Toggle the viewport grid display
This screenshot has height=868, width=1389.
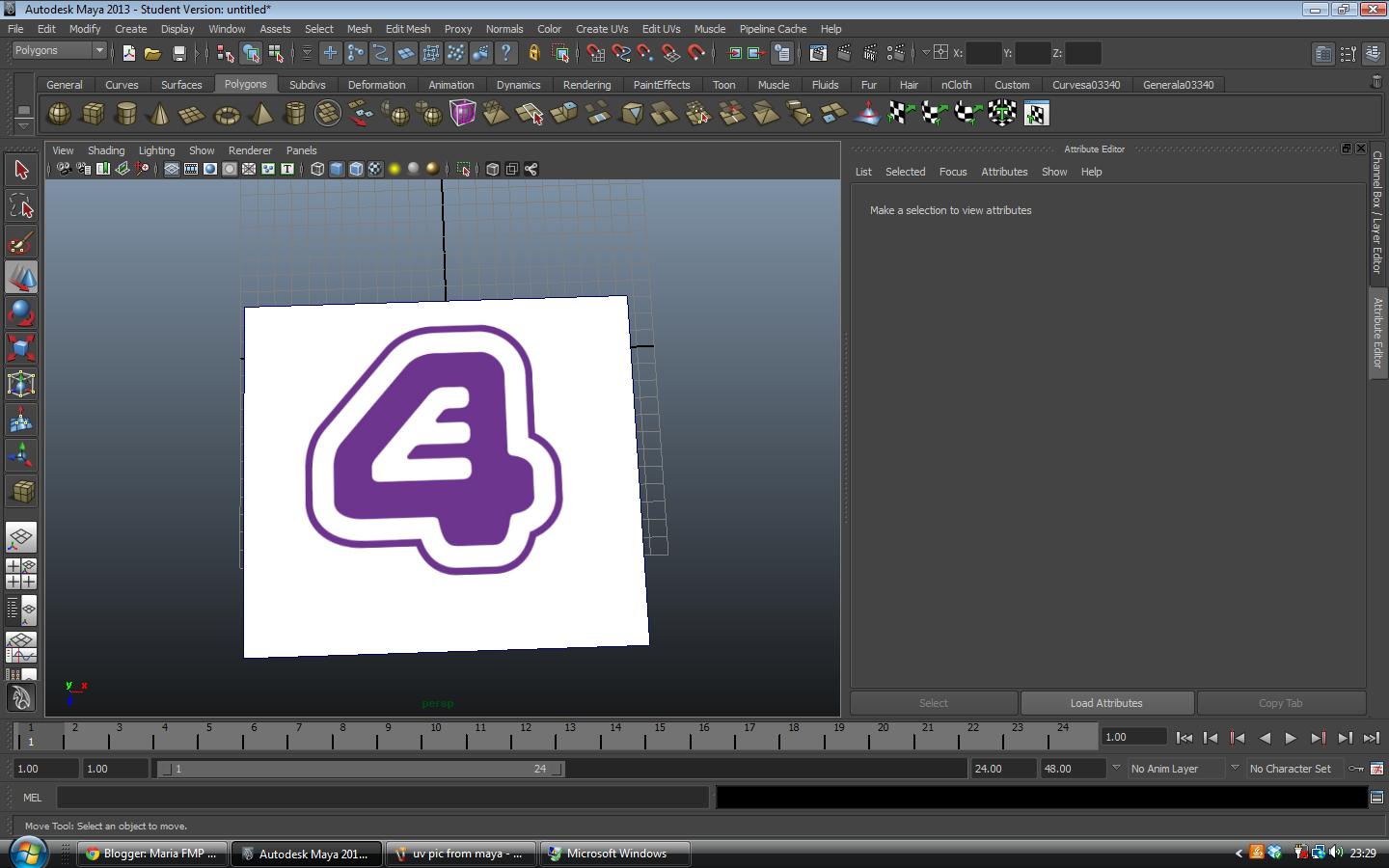pyautogui.click(x=171, y=170)
